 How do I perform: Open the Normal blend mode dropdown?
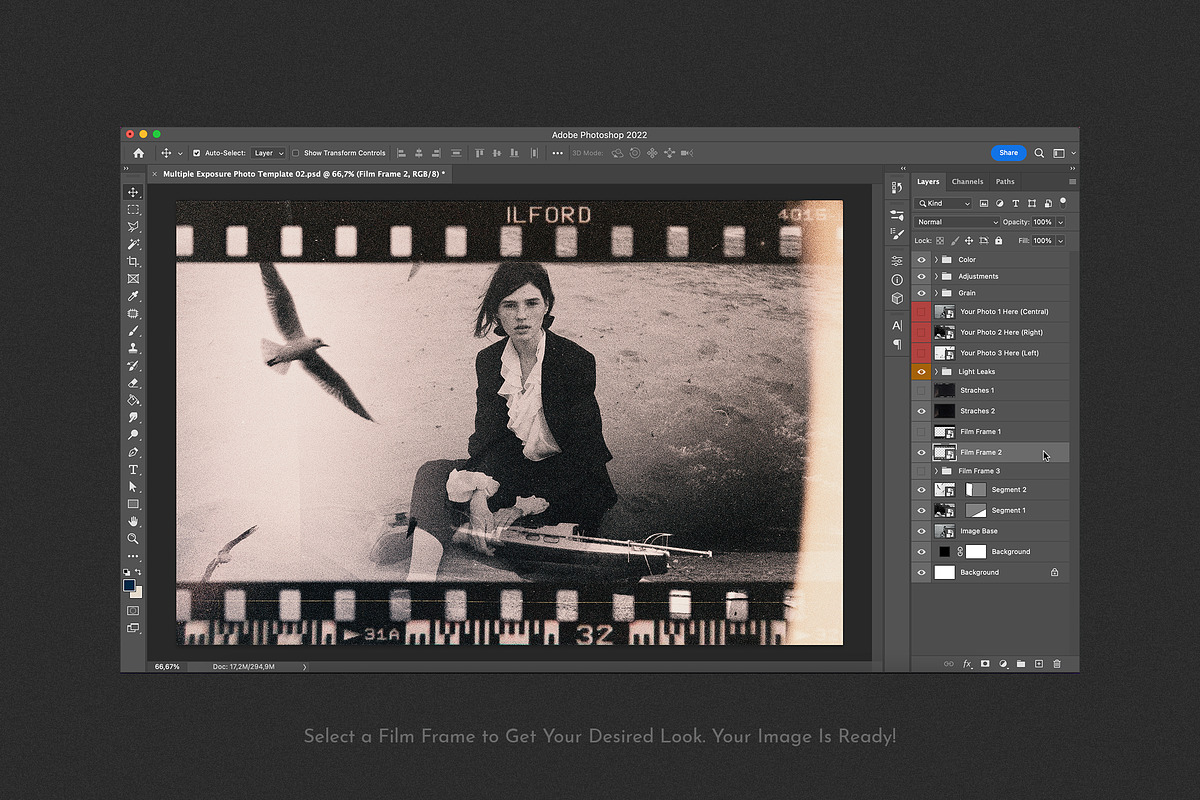point(957,222)
